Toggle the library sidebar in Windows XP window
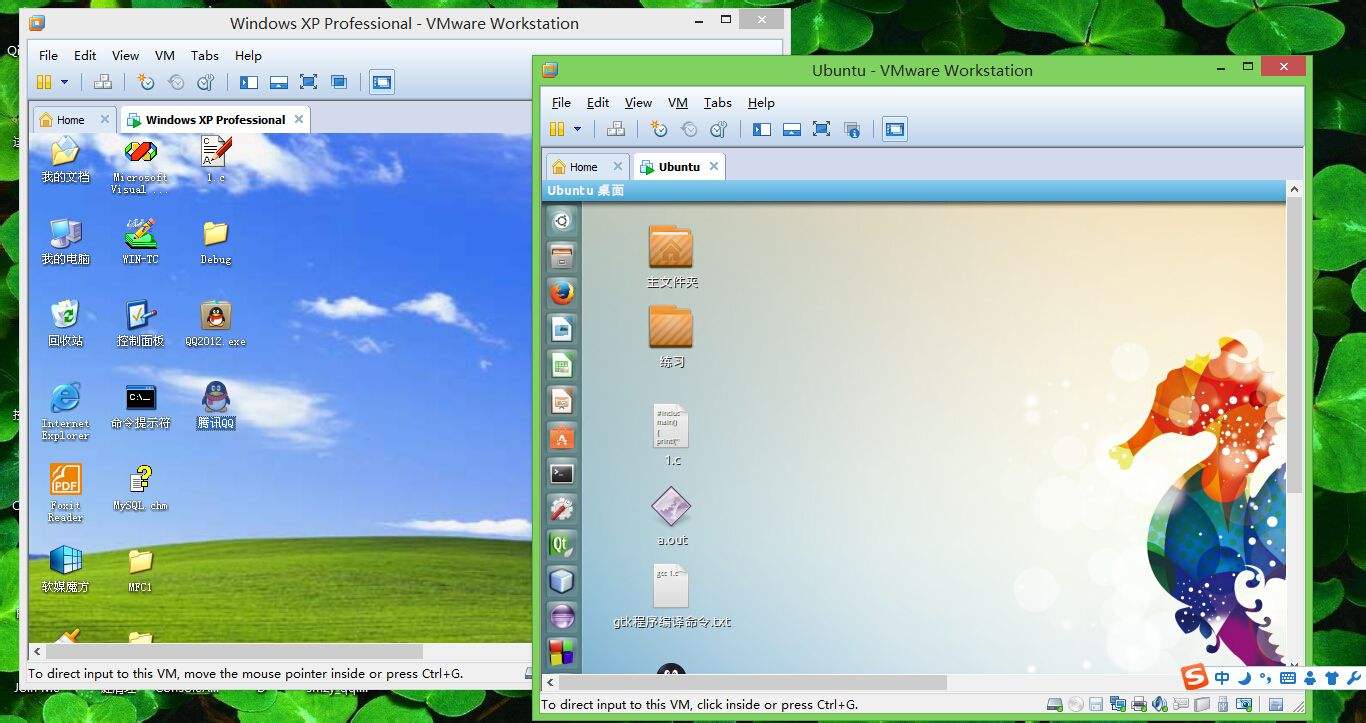1366x723 pixels. click(249, 82)
